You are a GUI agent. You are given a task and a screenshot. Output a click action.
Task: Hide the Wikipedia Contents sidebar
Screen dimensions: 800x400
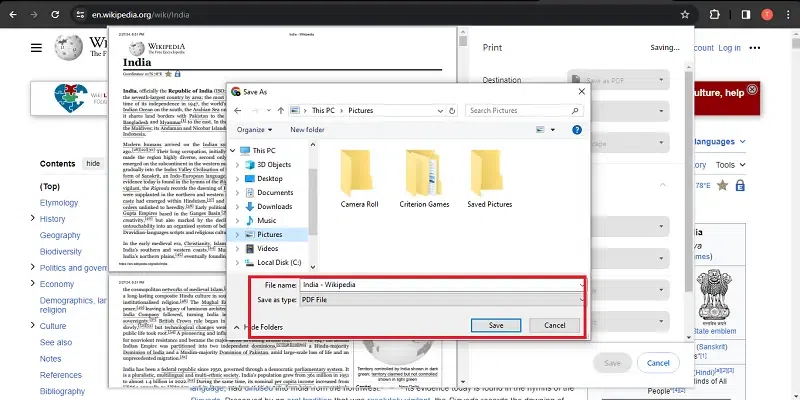(x=93, y=164)
